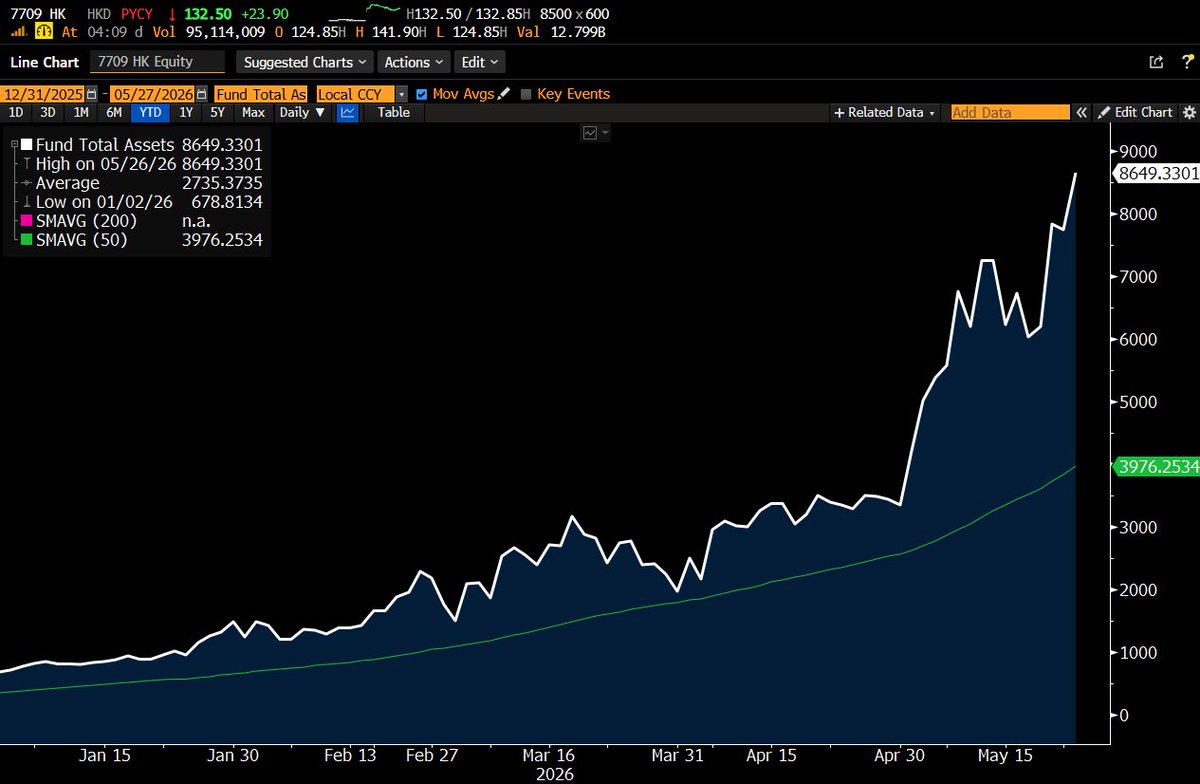Select the 1M range tab
The width and height of the screenshot is (1200, 784).
[80, 112]
